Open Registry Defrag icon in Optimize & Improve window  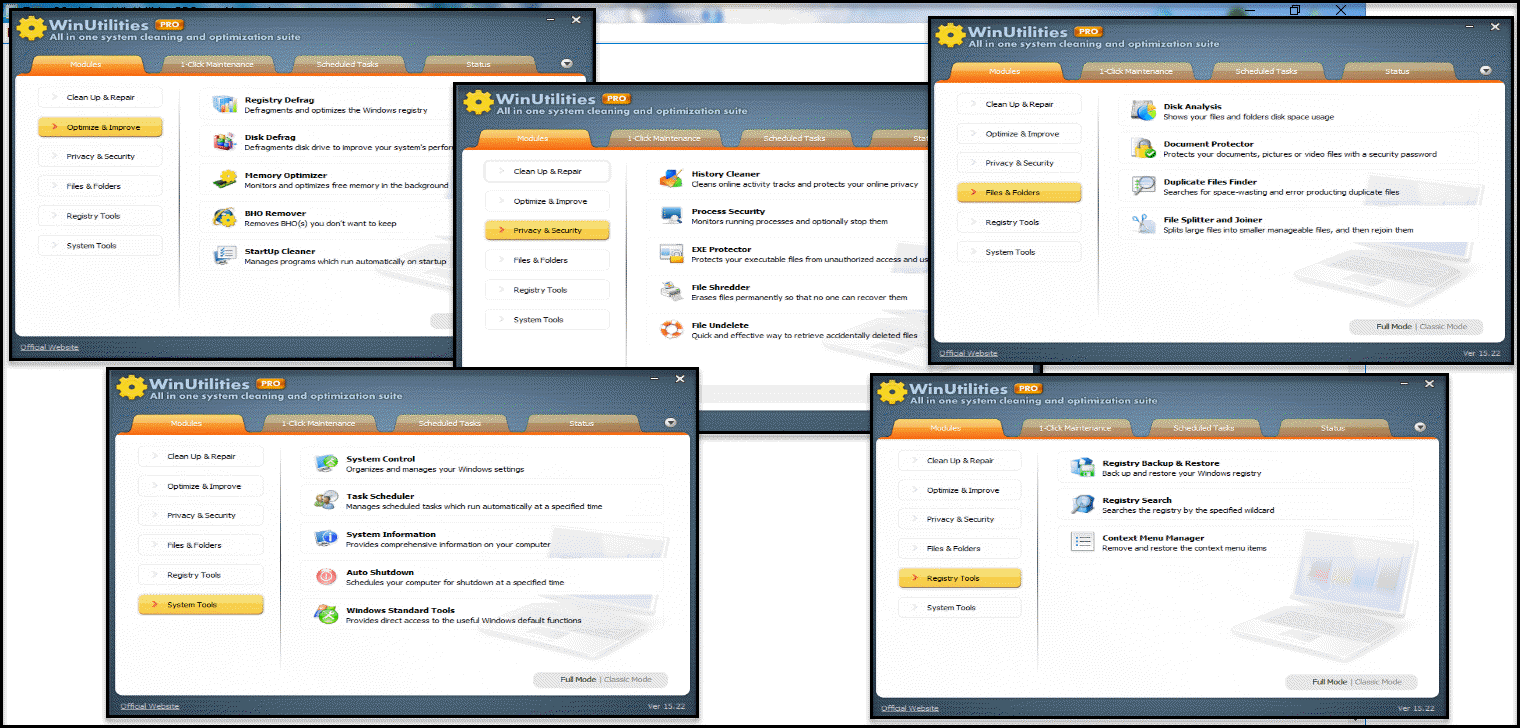point(226,104)
